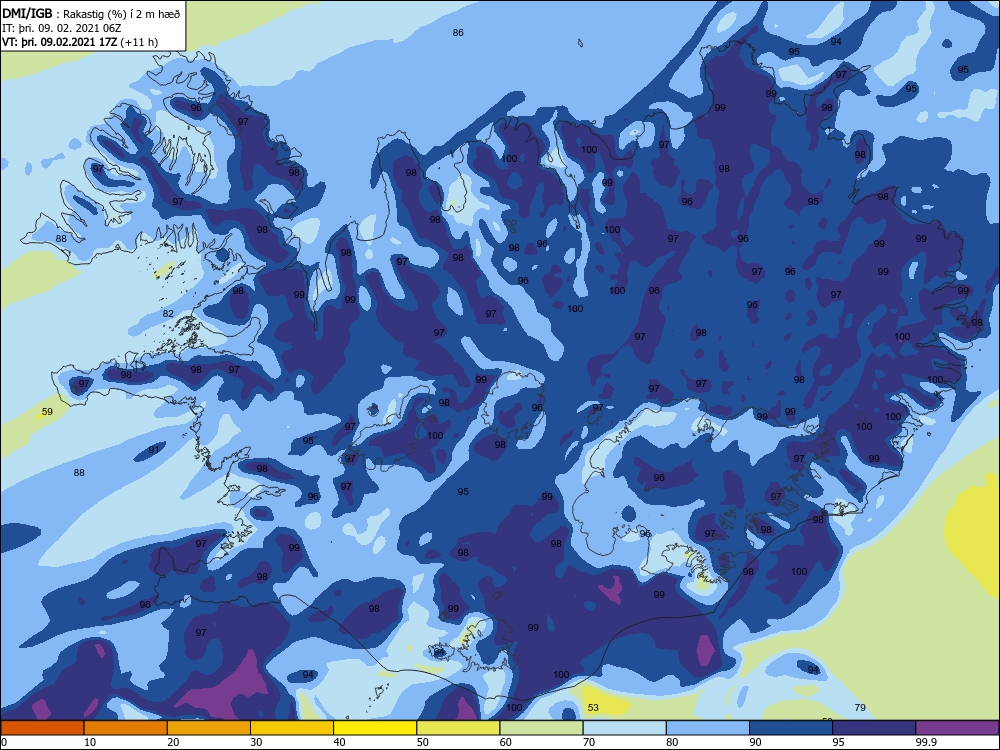
Task: Click the '70' label on the legend scale
Action: 589,742
